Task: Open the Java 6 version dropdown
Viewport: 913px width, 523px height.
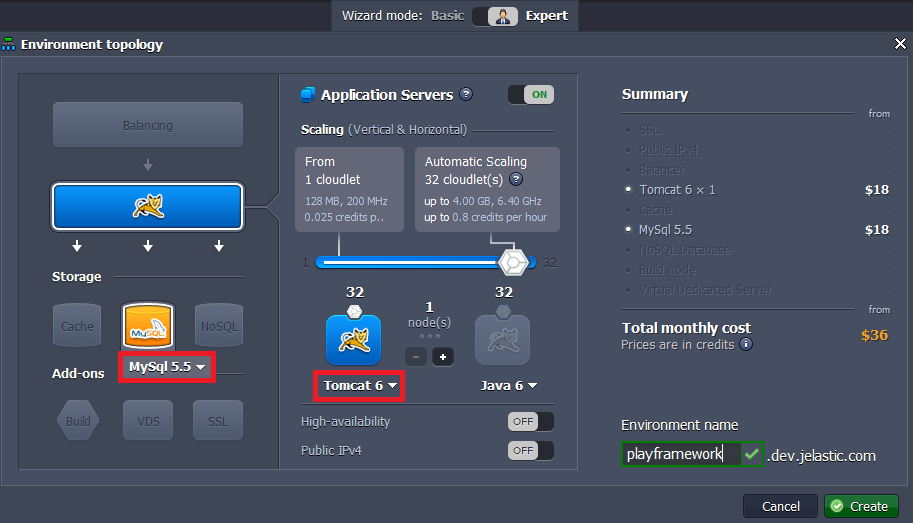Action: coord(508,386)
